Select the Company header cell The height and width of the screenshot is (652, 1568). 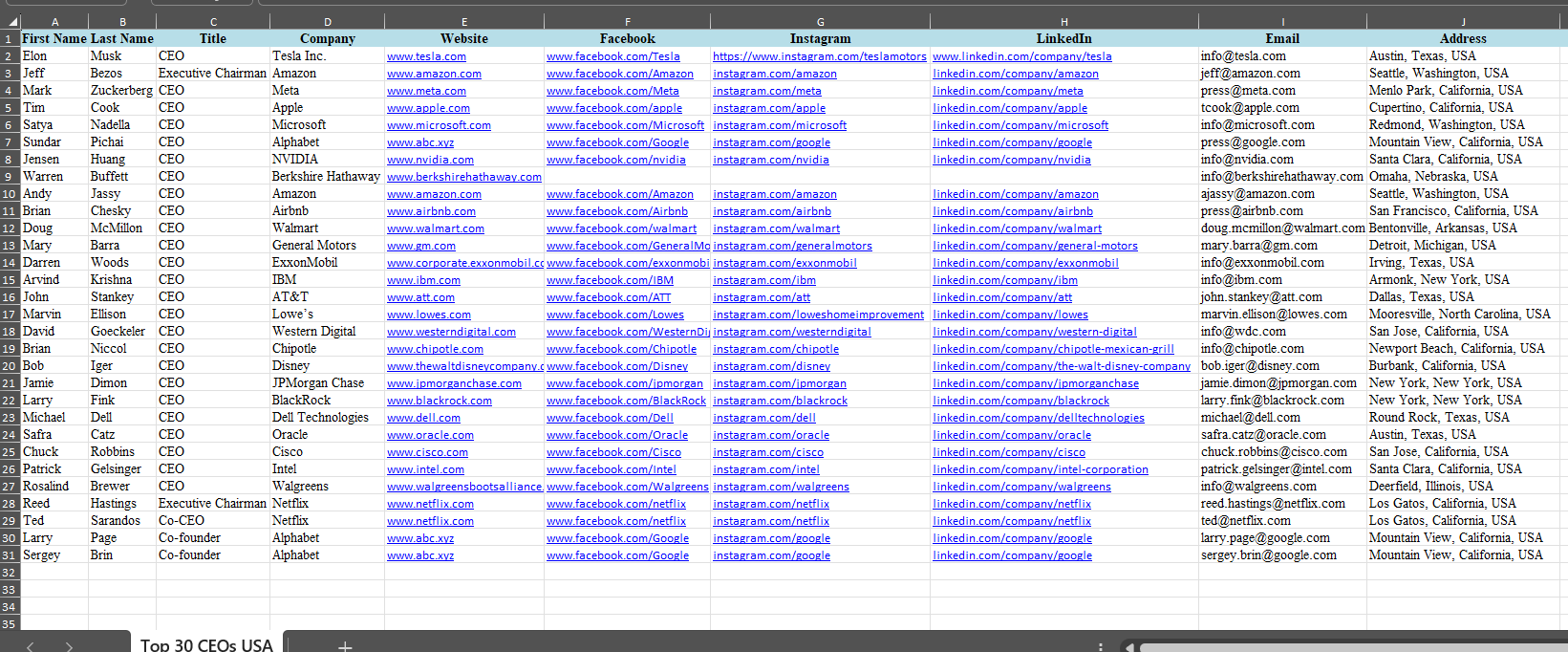click(328, 38)
